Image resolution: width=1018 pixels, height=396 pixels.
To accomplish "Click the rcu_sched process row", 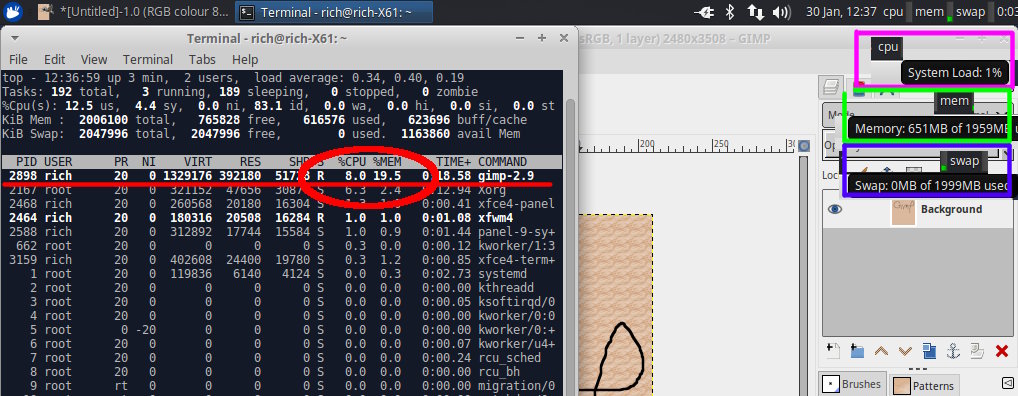I will (282, 358).
